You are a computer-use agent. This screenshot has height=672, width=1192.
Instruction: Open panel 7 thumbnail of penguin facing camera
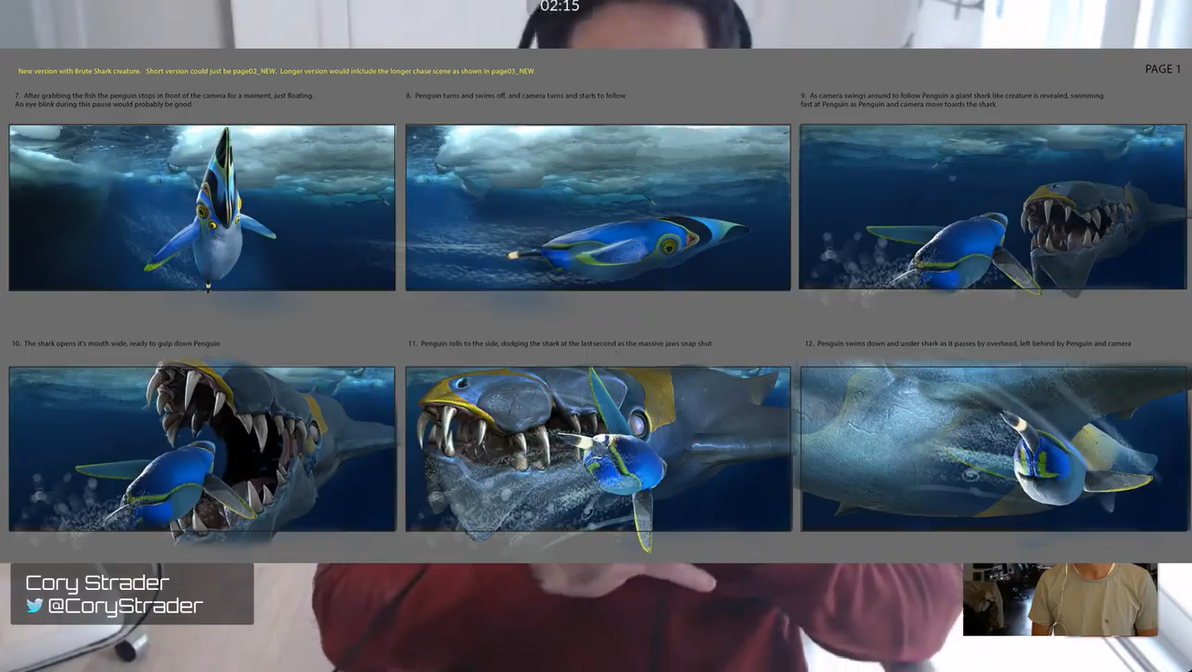coord(202,208)
